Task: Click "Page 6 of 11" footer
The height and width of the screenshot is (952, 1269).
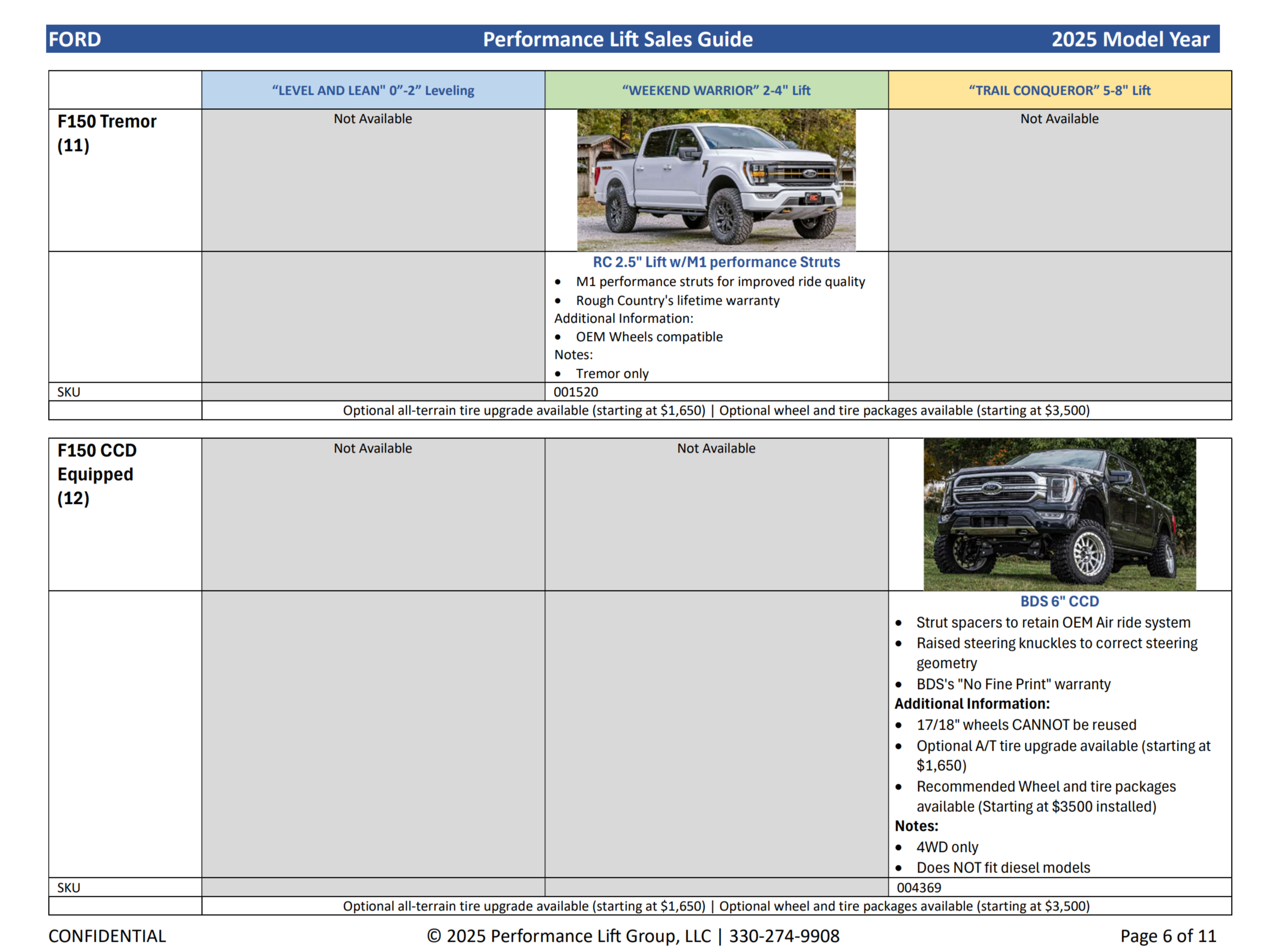Action: pos(1168,936)
